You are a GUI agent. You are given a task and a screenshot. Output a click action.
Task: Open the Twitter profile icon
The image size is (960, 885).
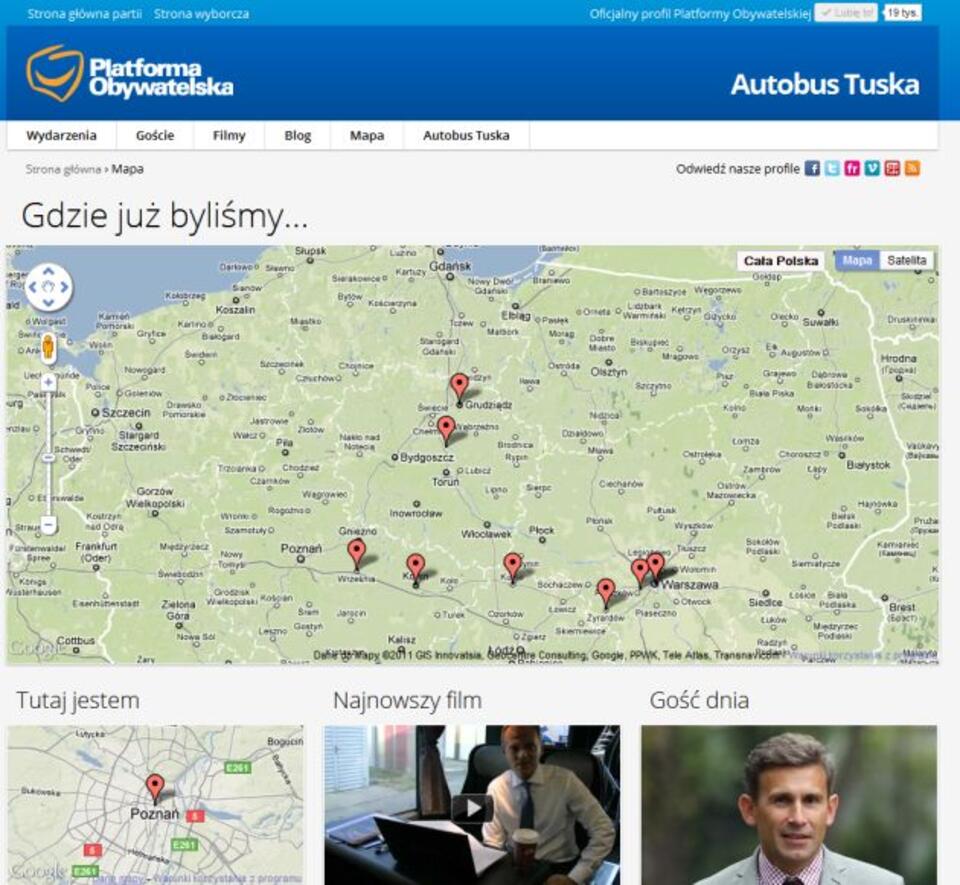[x=832, y=168]
